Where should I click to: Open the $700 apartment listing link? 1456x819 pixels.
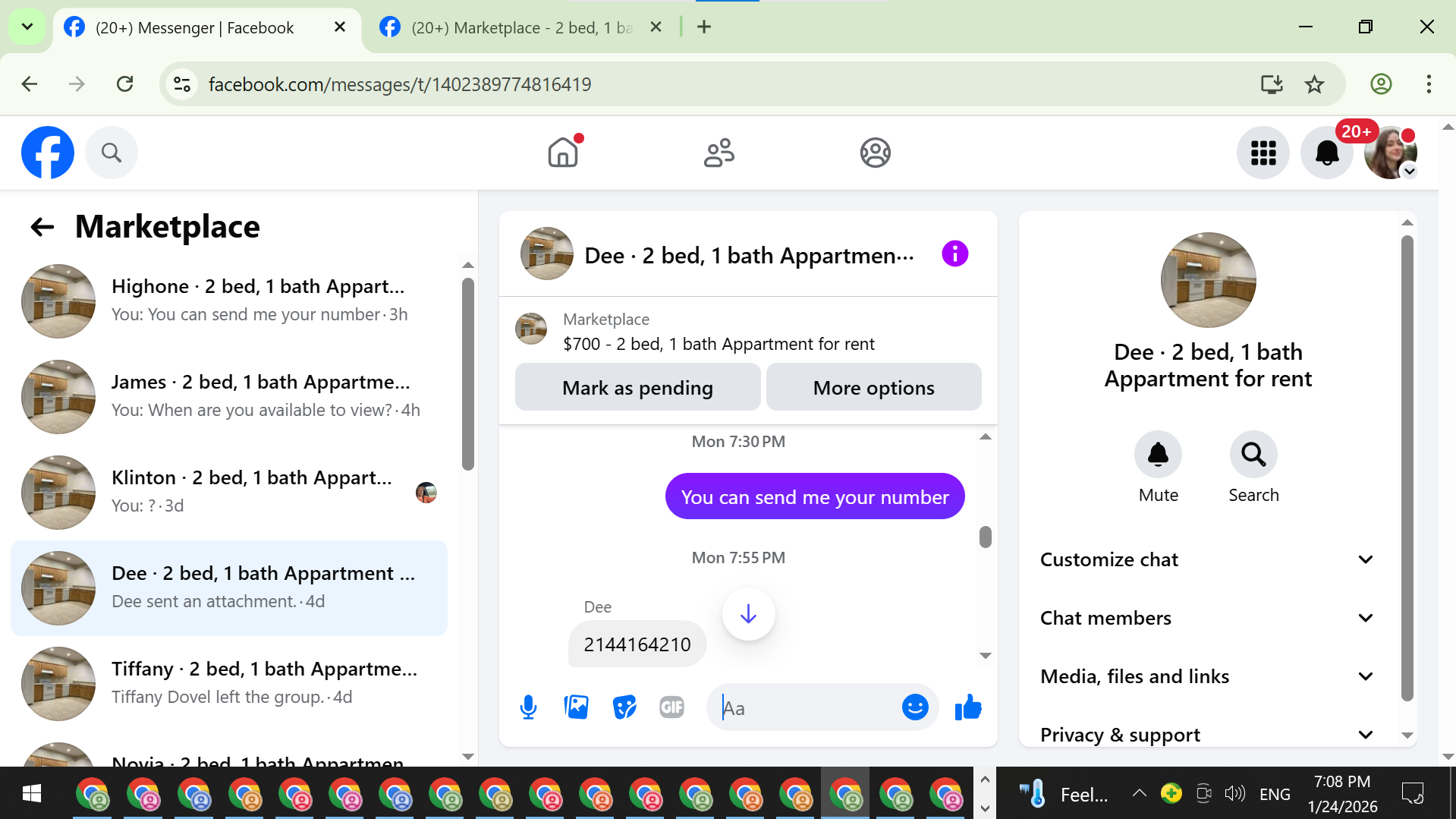point(719,344)
